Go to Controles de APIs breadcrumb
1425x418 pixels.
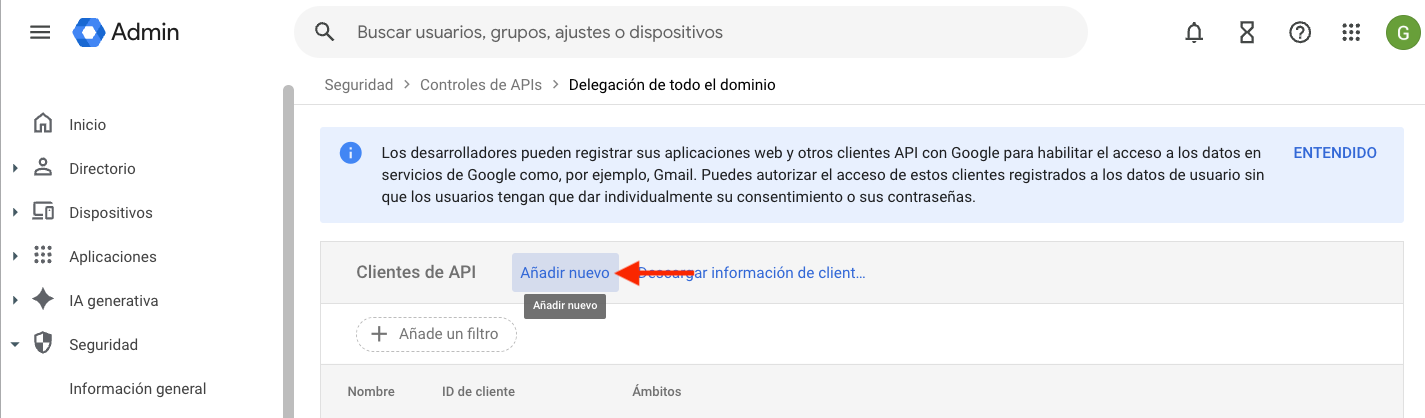click(x=480, y=85)
